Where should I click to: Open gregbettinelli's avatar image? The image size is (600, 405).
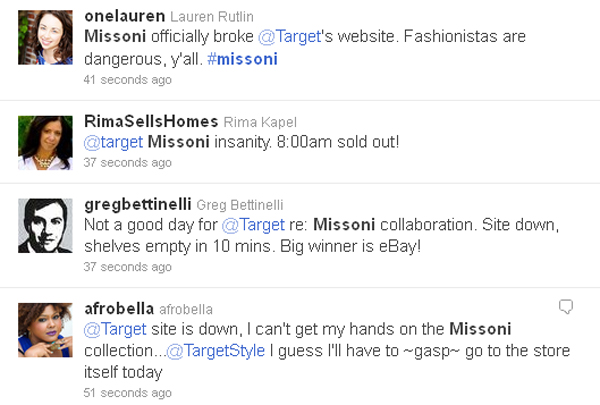point(45,225)
